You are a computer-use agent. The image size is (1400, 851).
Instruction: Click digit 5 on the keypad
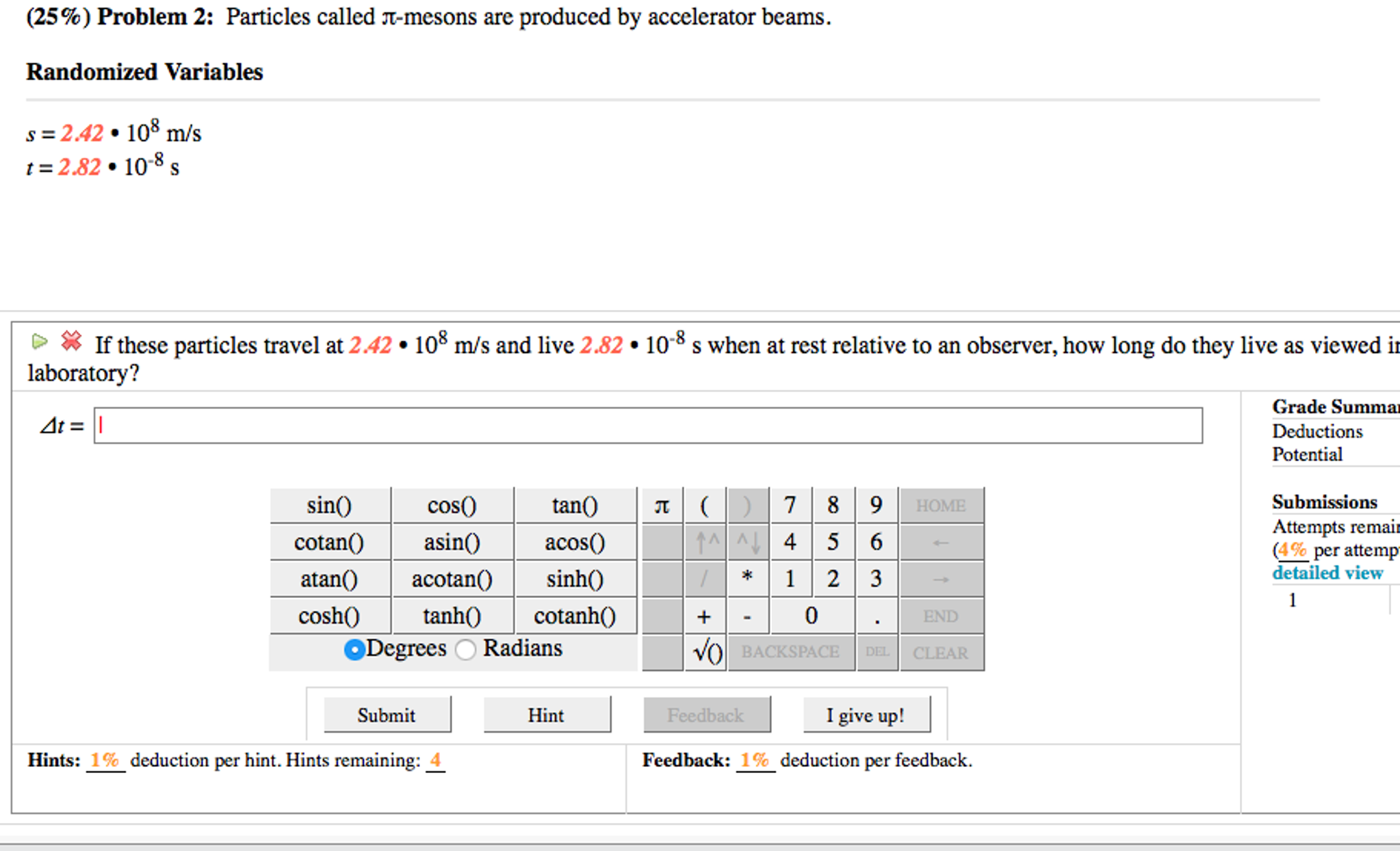[x=833, y=542]
